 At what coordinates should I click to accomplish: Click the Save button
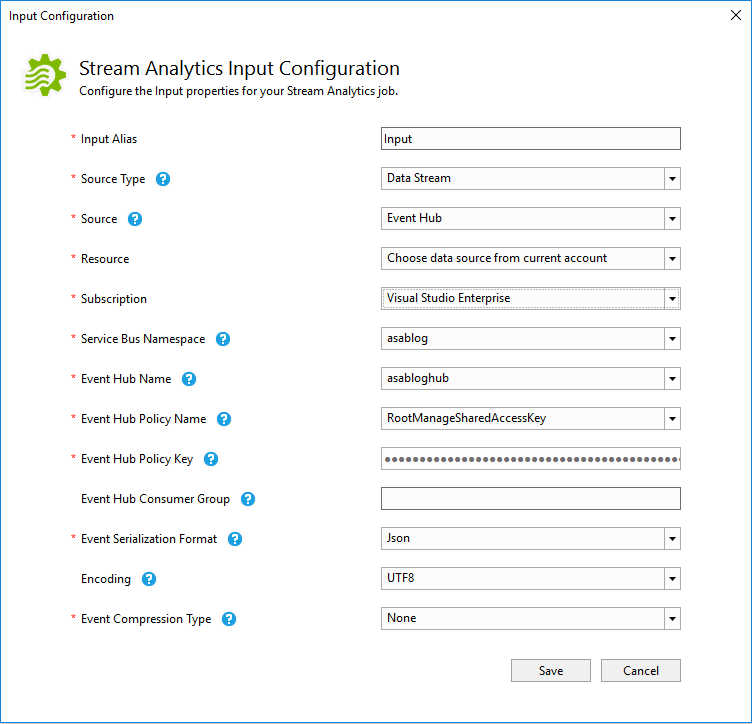[551, 670]
